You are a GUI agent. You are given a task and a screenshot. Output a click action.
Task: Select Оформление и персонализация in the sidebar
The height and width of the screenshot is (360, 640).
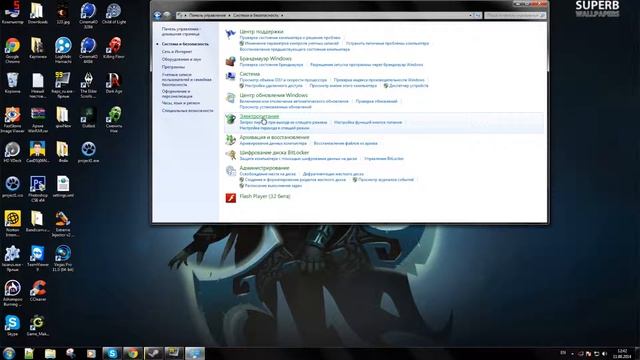(177, 94)
